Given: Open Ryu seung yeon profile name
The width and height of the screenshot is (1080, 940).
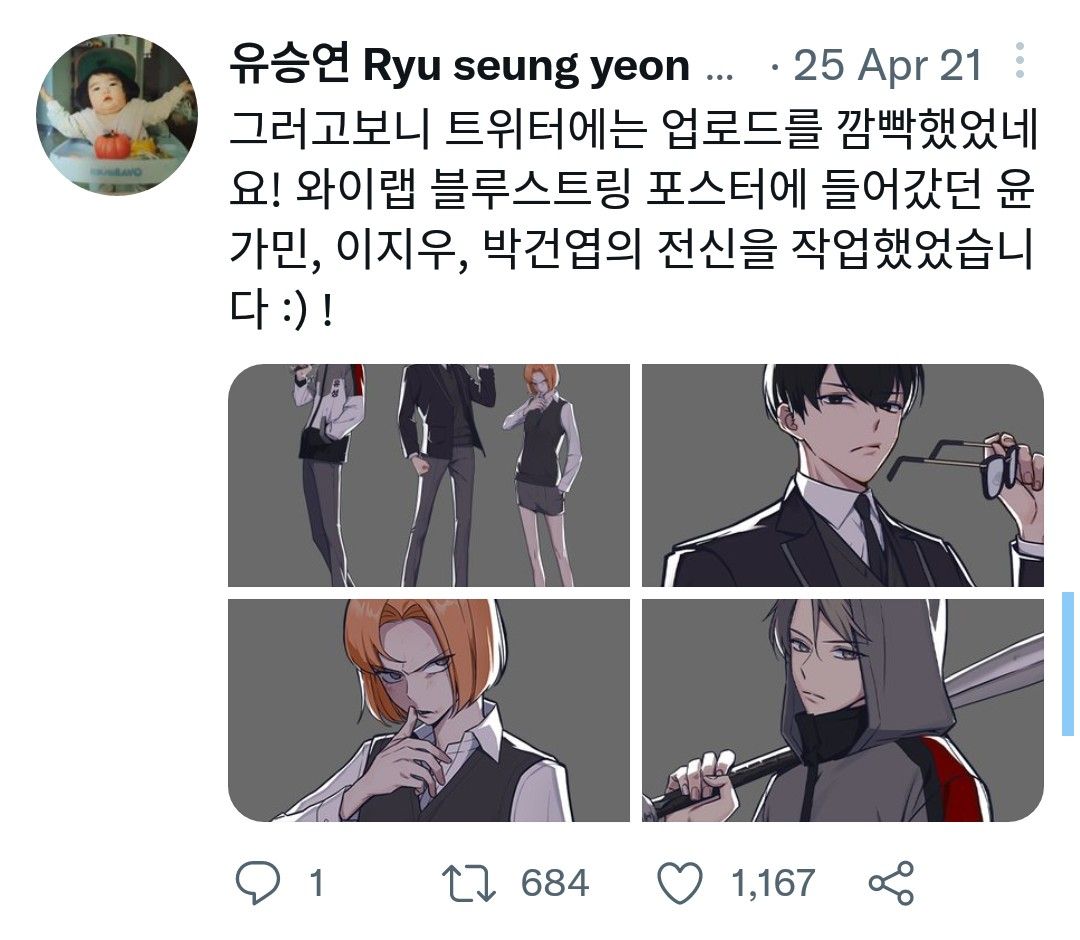Looking at the screenshot, I should [x=459, y=65].
